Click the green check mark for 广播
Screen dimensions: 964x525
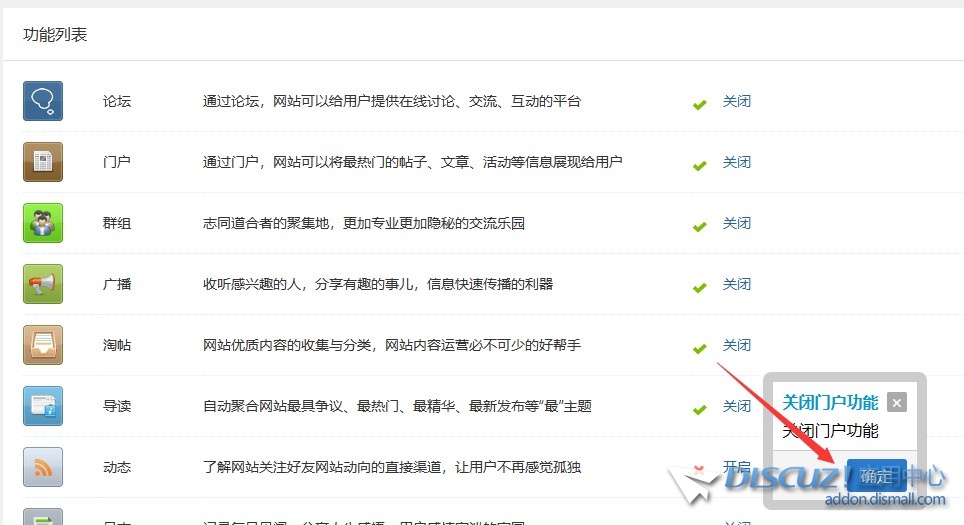pyautogui.click(x=699, y=287)
